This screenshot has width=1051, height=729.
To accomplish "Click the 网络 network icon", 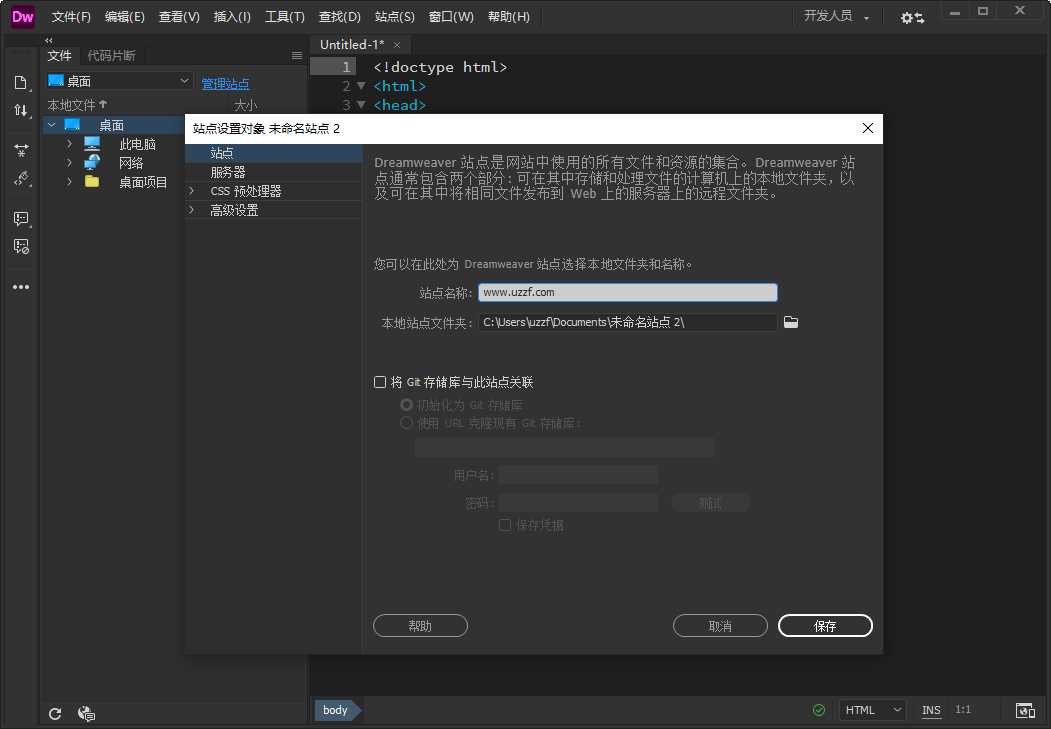I will [x=92, y=162].
